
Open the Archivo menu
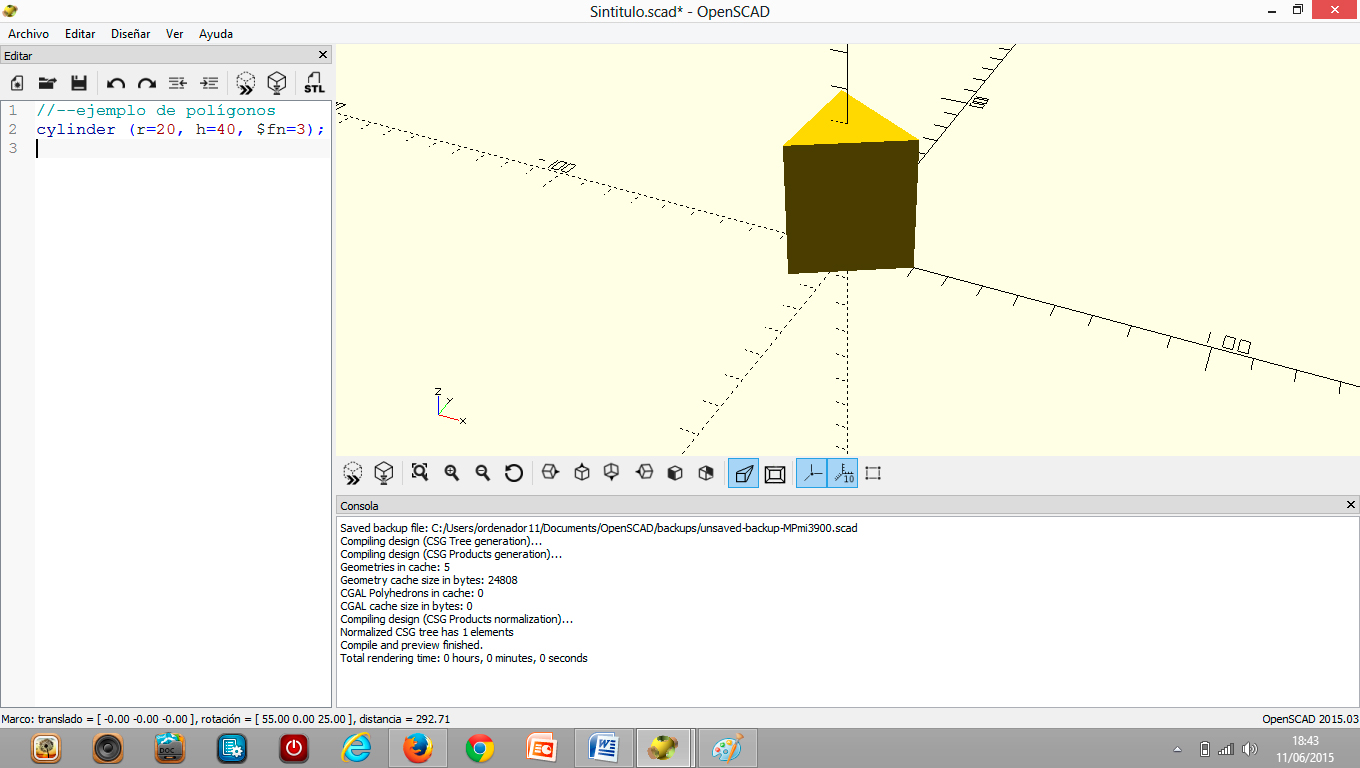click(28, 33)
